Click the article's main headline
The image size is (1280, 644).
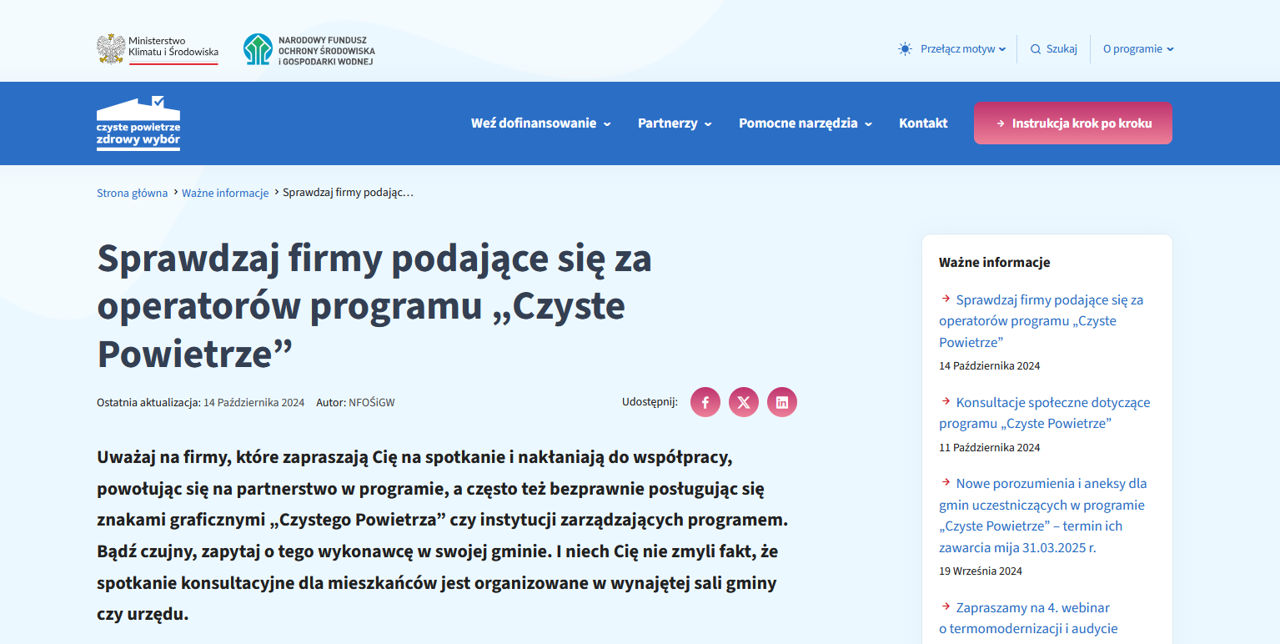[374, 306]
